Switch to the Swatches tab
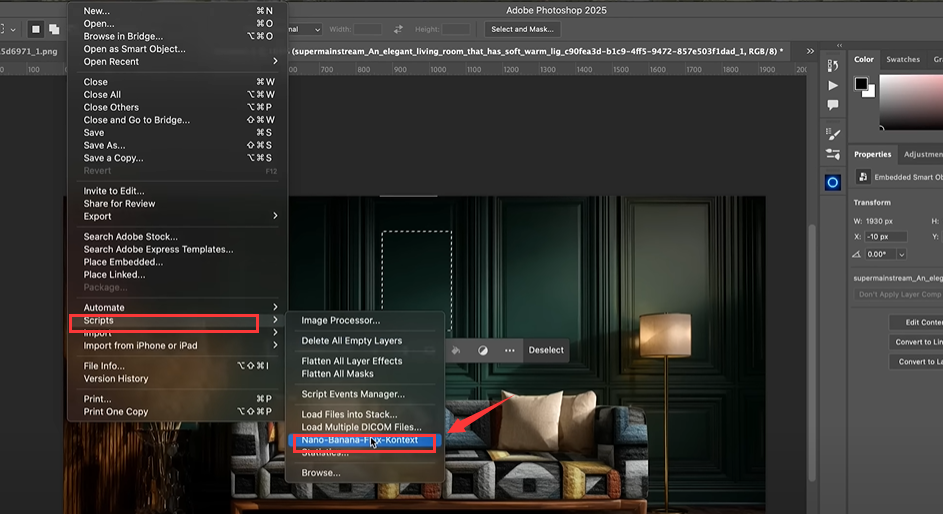Viewport: 943px width, 514px height. (x=903, y=59)
